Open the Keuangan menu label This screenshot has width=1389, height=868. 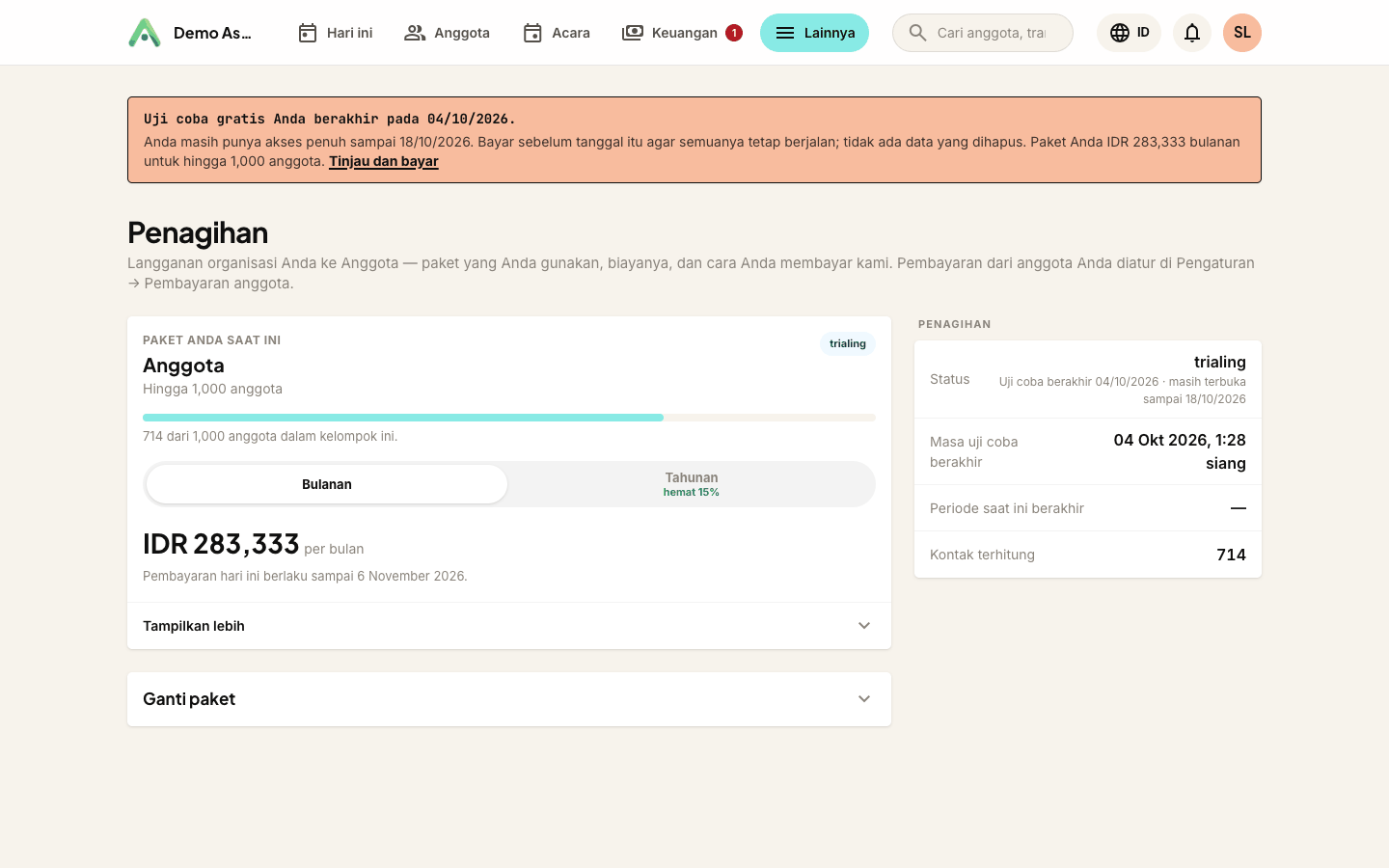(685, 33)
